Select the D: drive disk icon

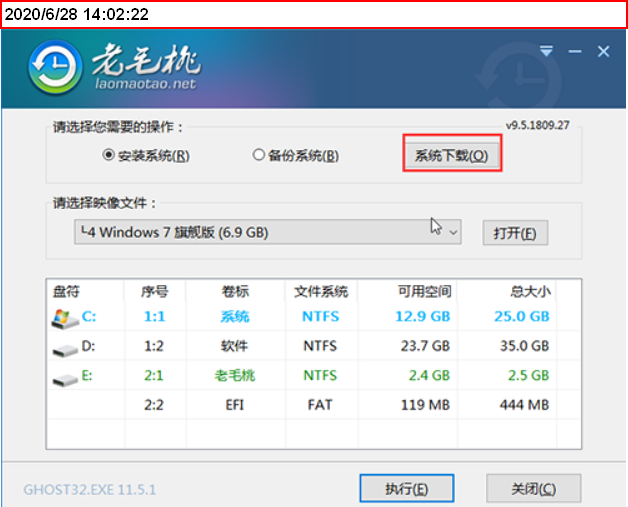(x=65, y=350)
